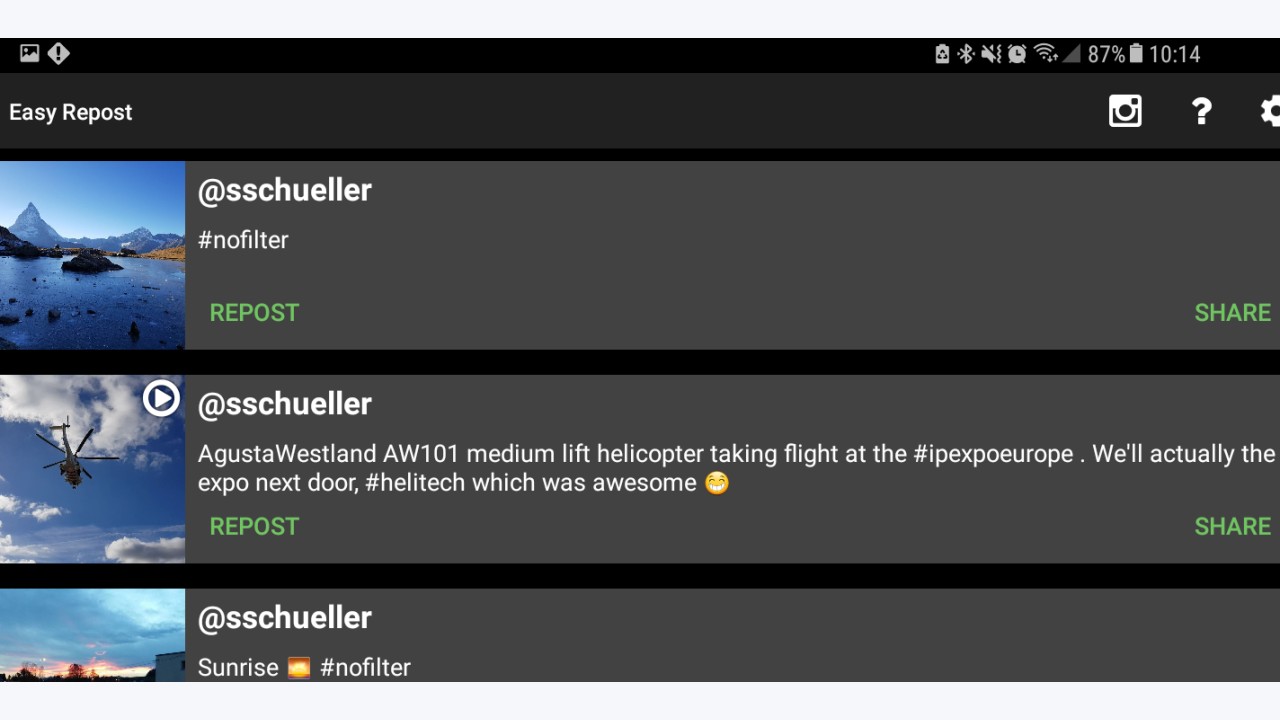Open settings with the gear icon

(1270, 111)
